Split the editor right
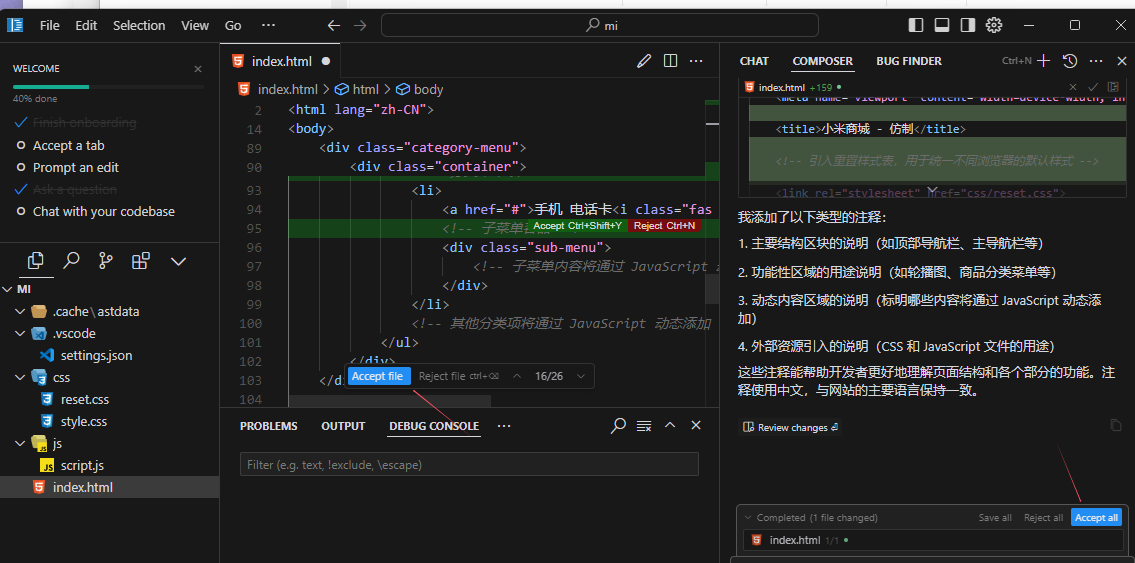The width and height of the screenshot is (1135, 563). [671, 61]
